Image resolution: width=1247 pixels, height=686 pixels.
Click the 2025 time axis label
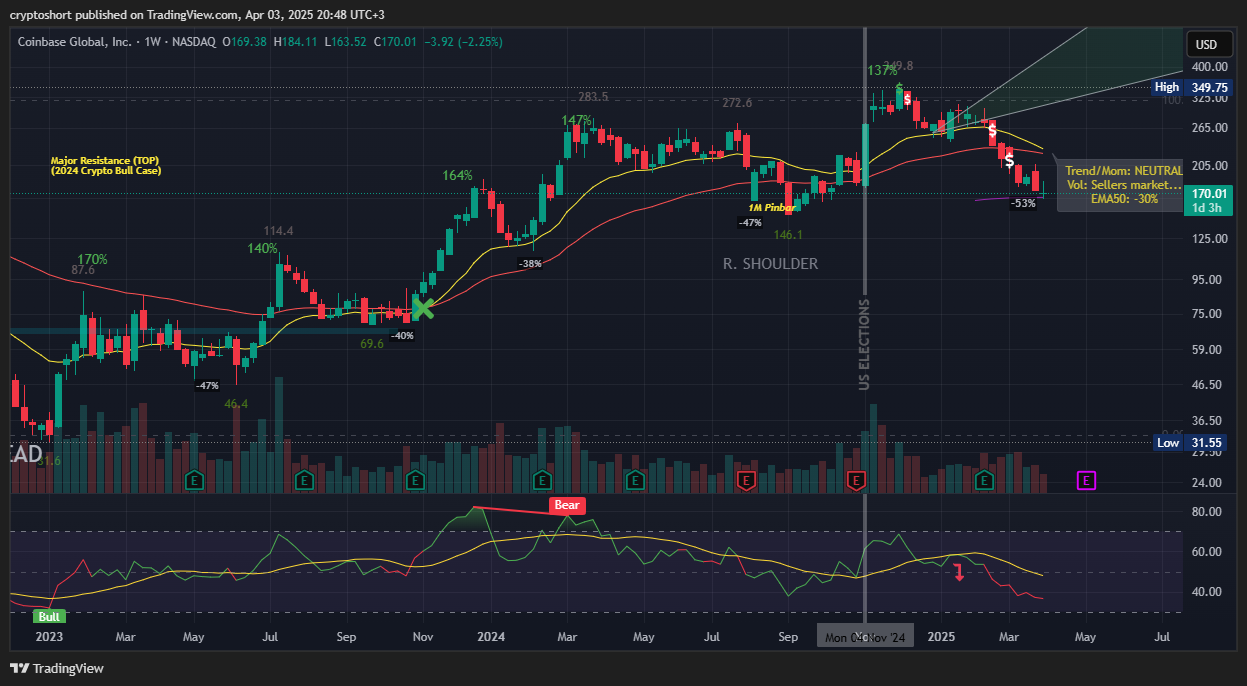[943, 636]
